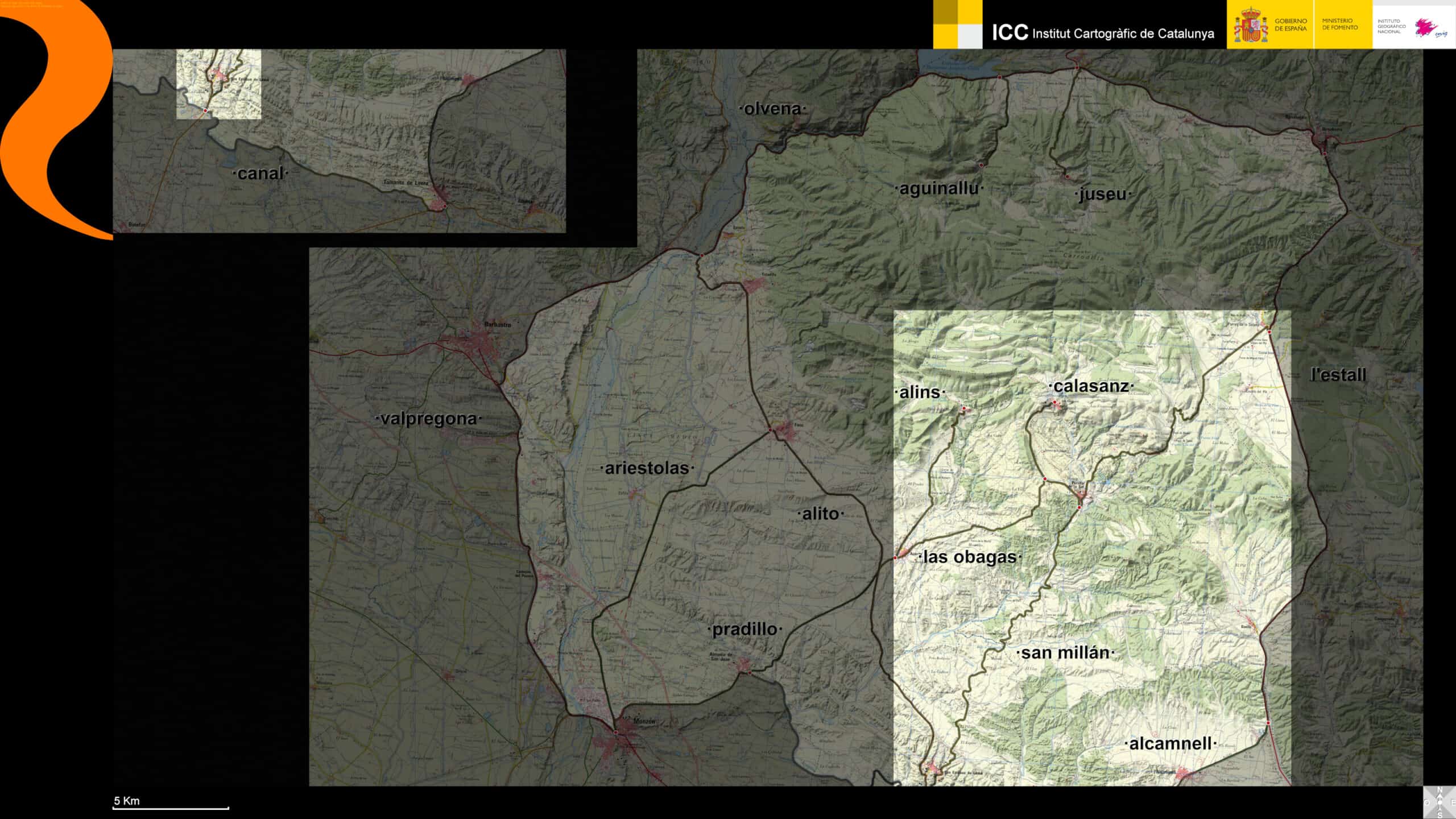Click the highlighted square in overview map
1456x819 pixels.
tap(218, 84)
